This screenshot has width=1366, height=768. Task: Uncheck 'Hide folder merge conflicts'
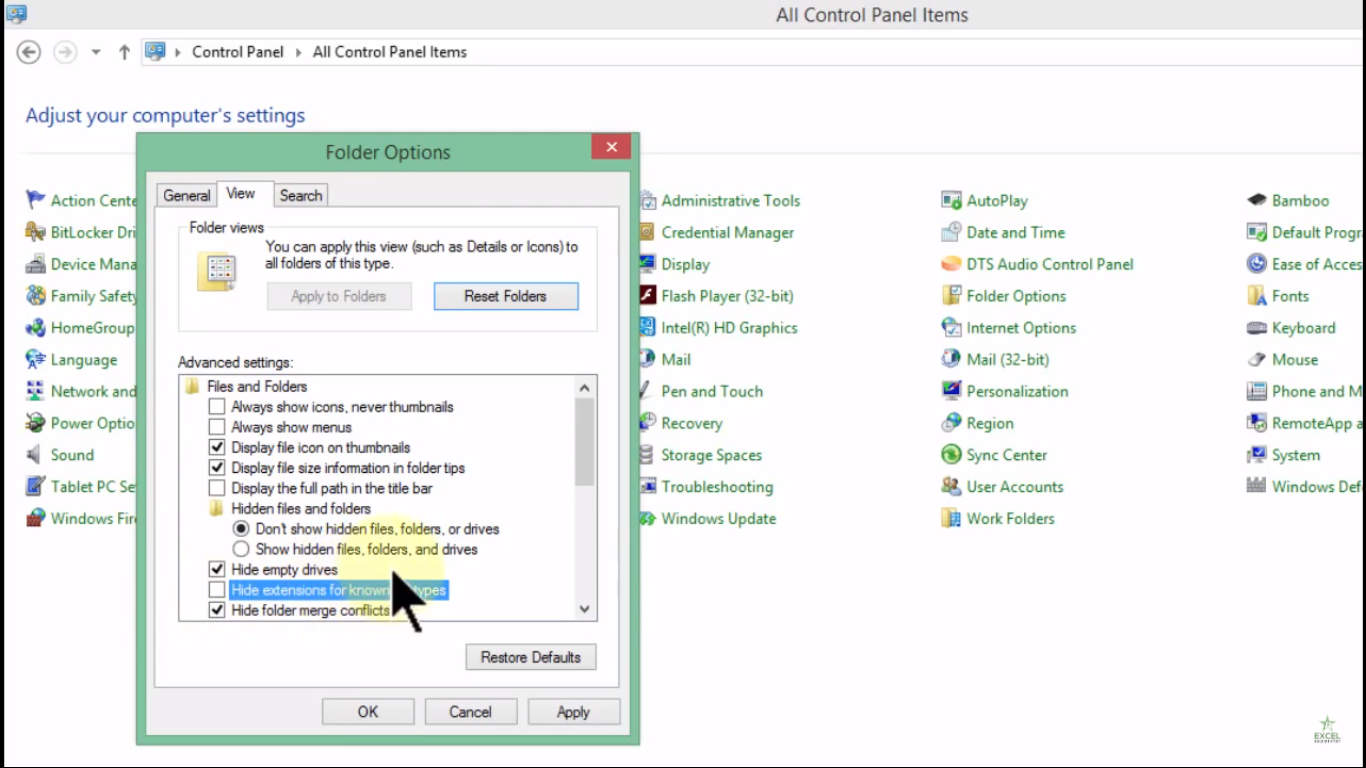point(217,610)
